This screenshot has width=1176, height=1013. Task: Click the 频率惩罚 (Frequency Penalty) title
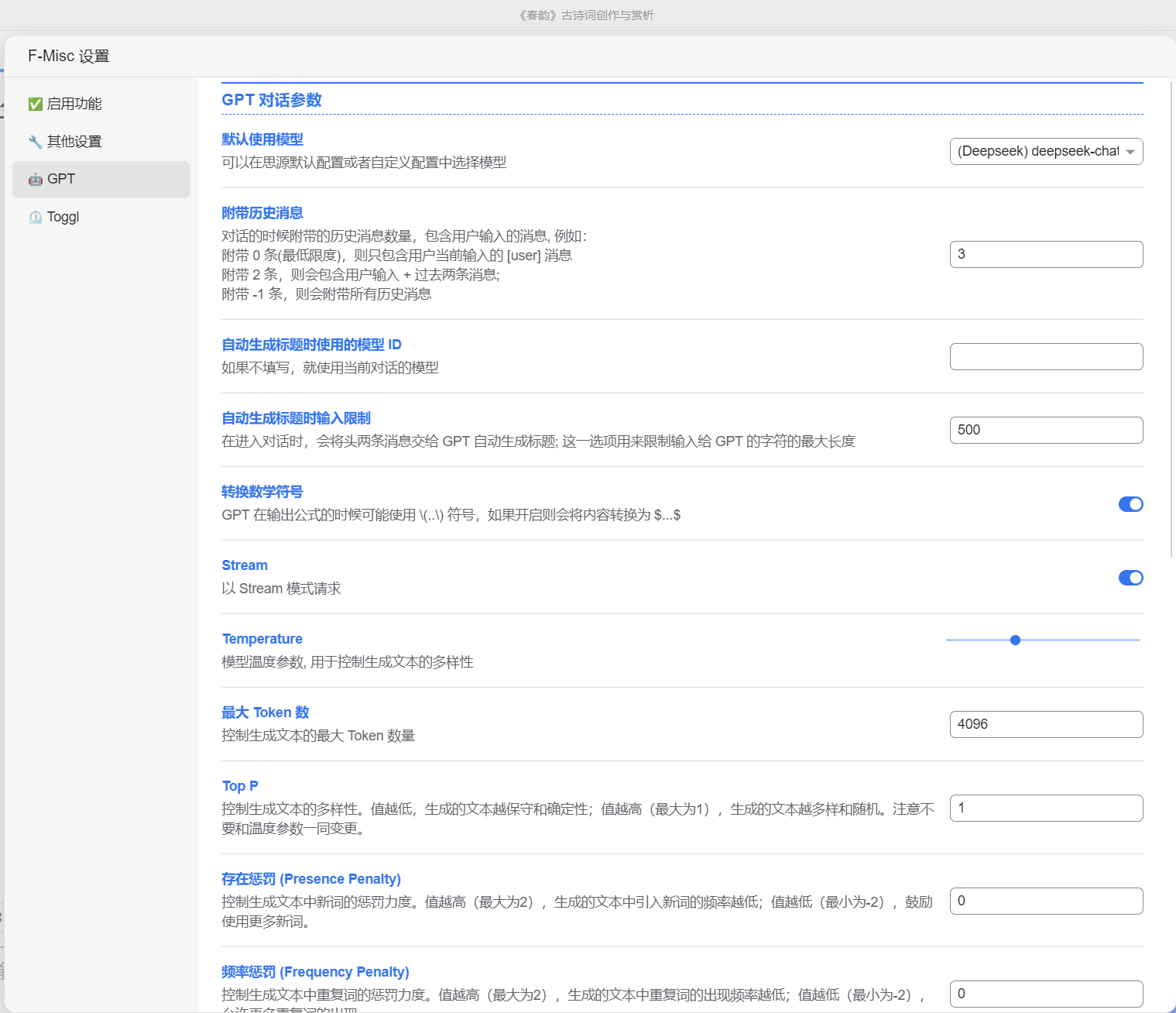(x=315, y=972)
